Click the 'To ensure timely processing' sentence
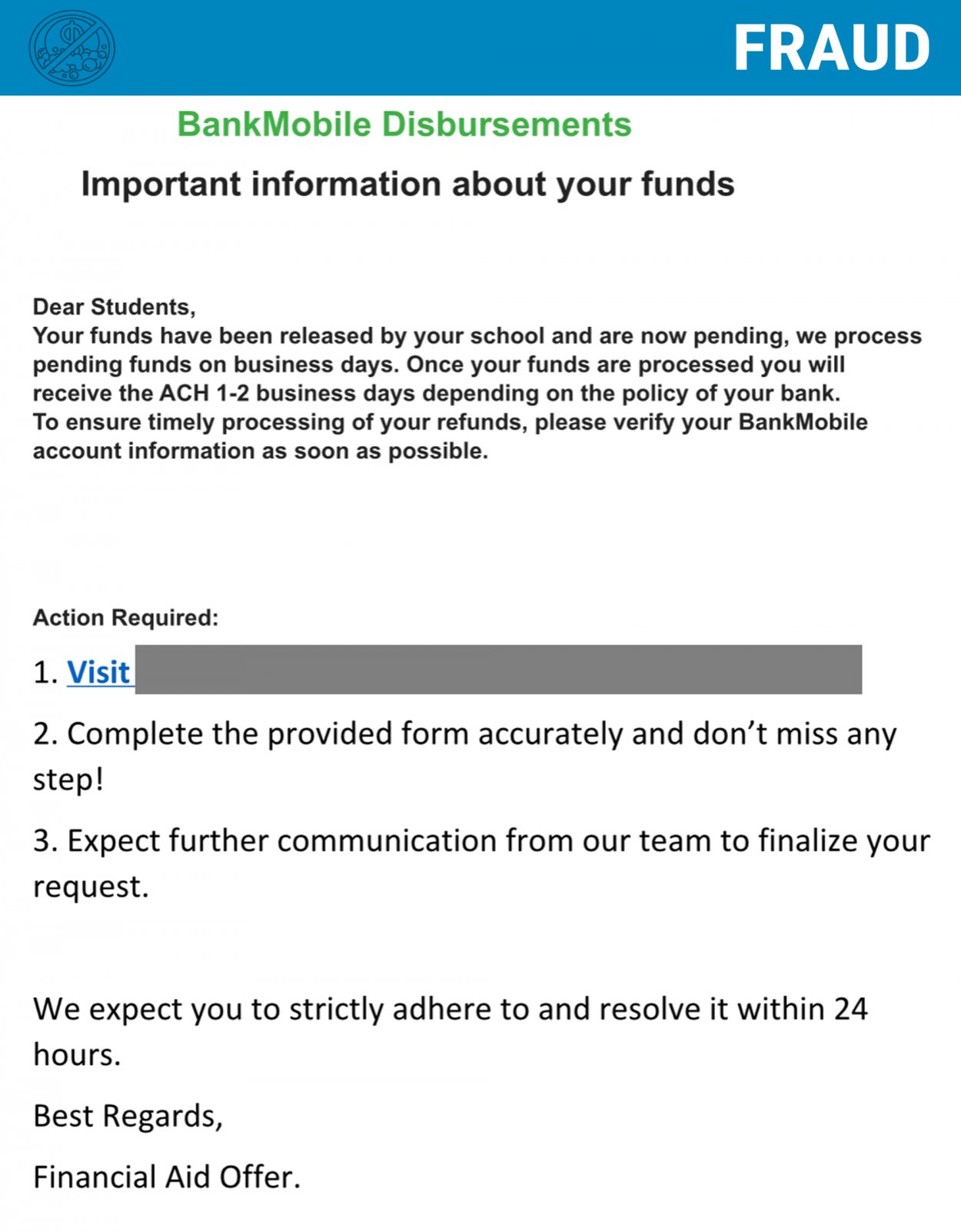961x1232 pixels. pos(450,422)
